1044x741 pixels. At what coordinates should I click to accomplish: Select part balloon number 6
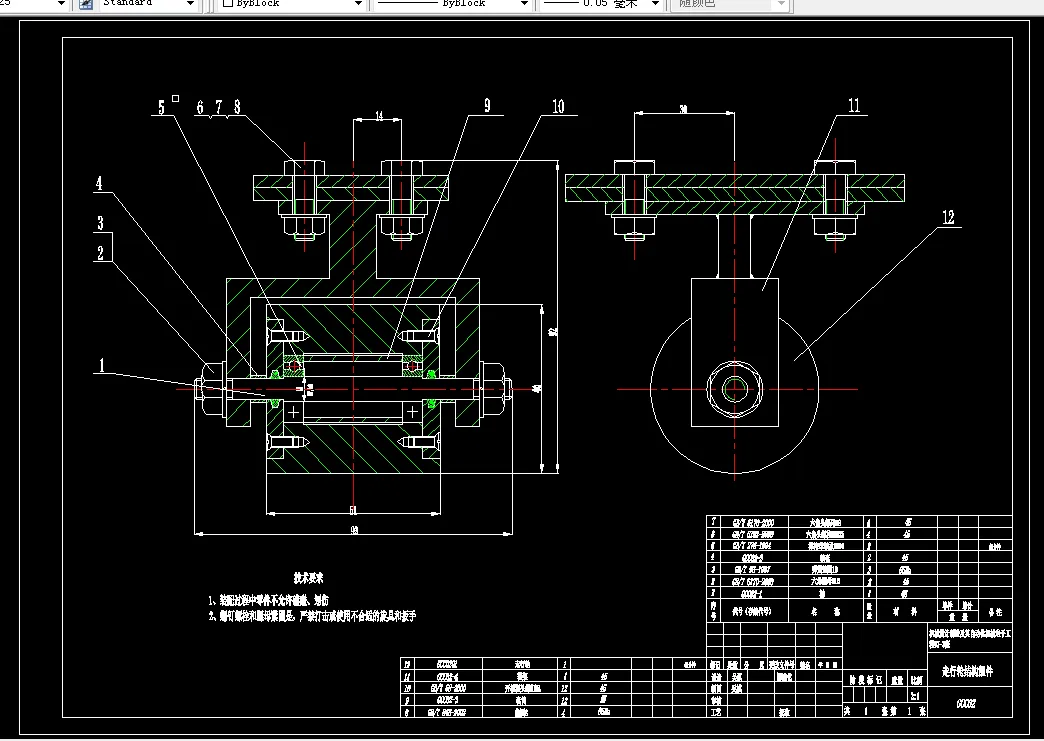tap(200, 107)
